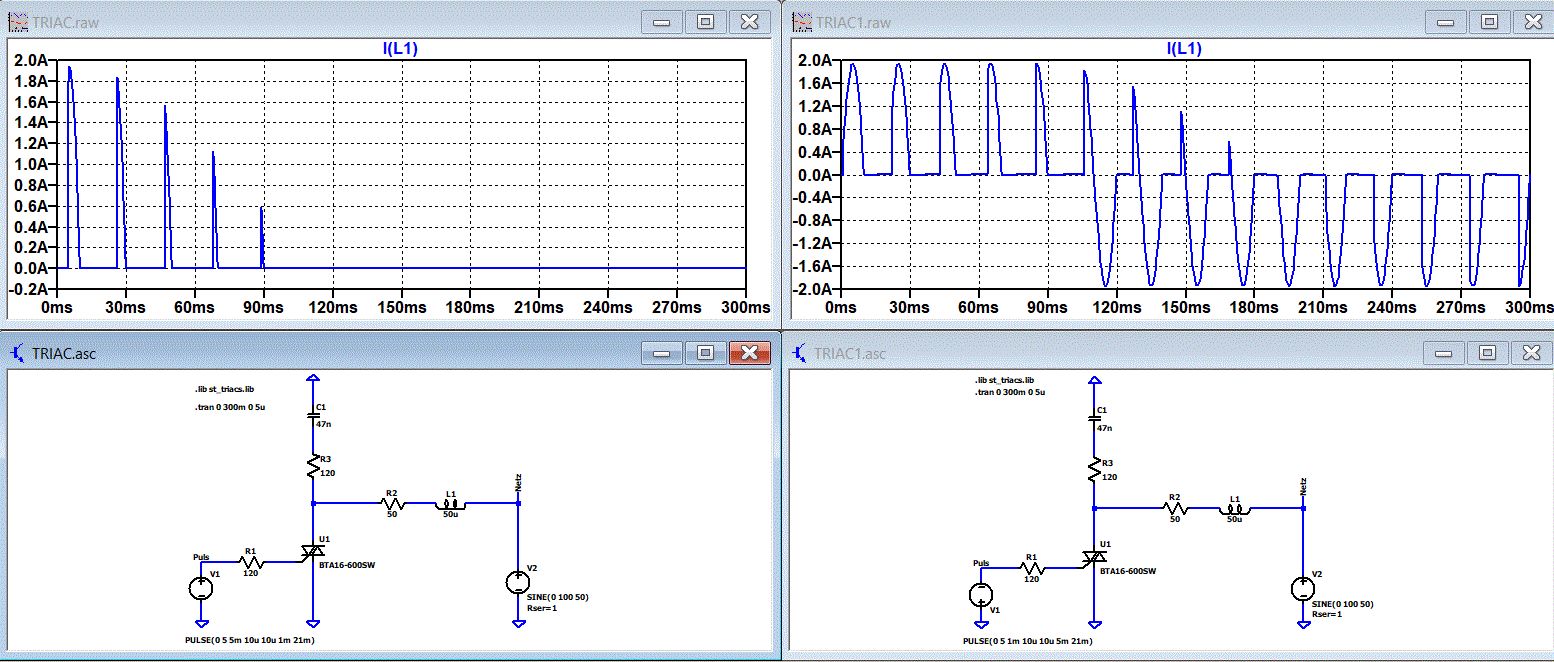Maximize the TRIAC1.raw plot window

1488,21
